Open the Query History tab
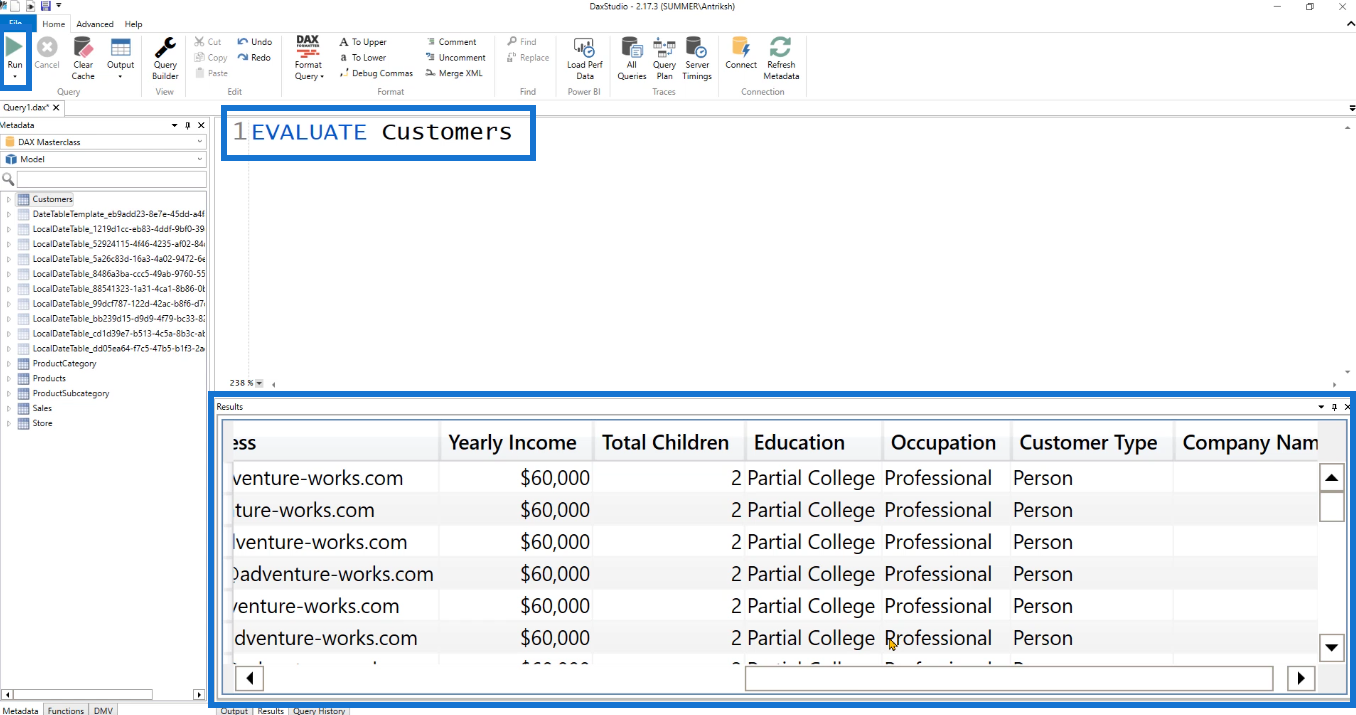The image size is (1356, 715). pos(319,710)
